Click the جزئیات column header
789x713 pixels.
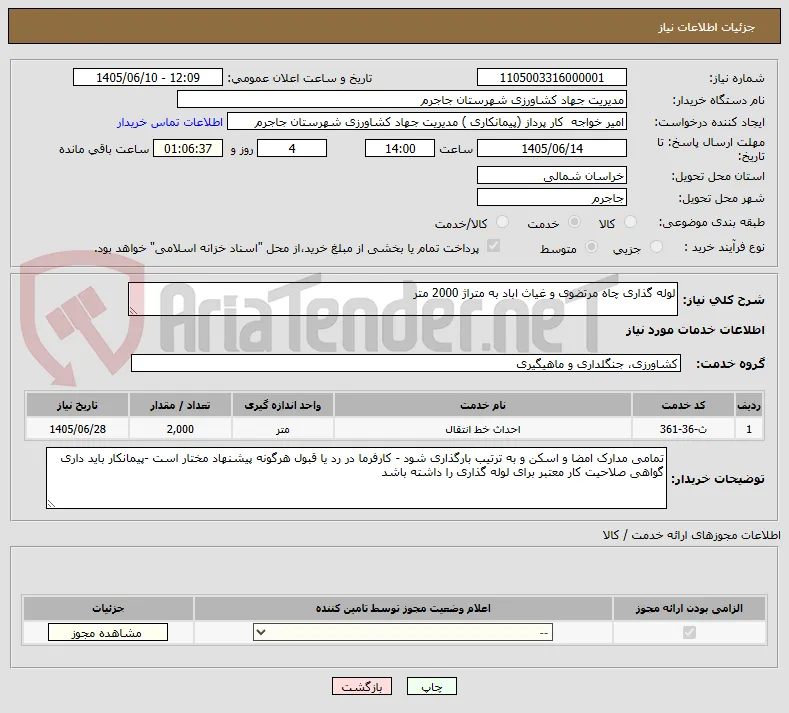tap(108, 608)
